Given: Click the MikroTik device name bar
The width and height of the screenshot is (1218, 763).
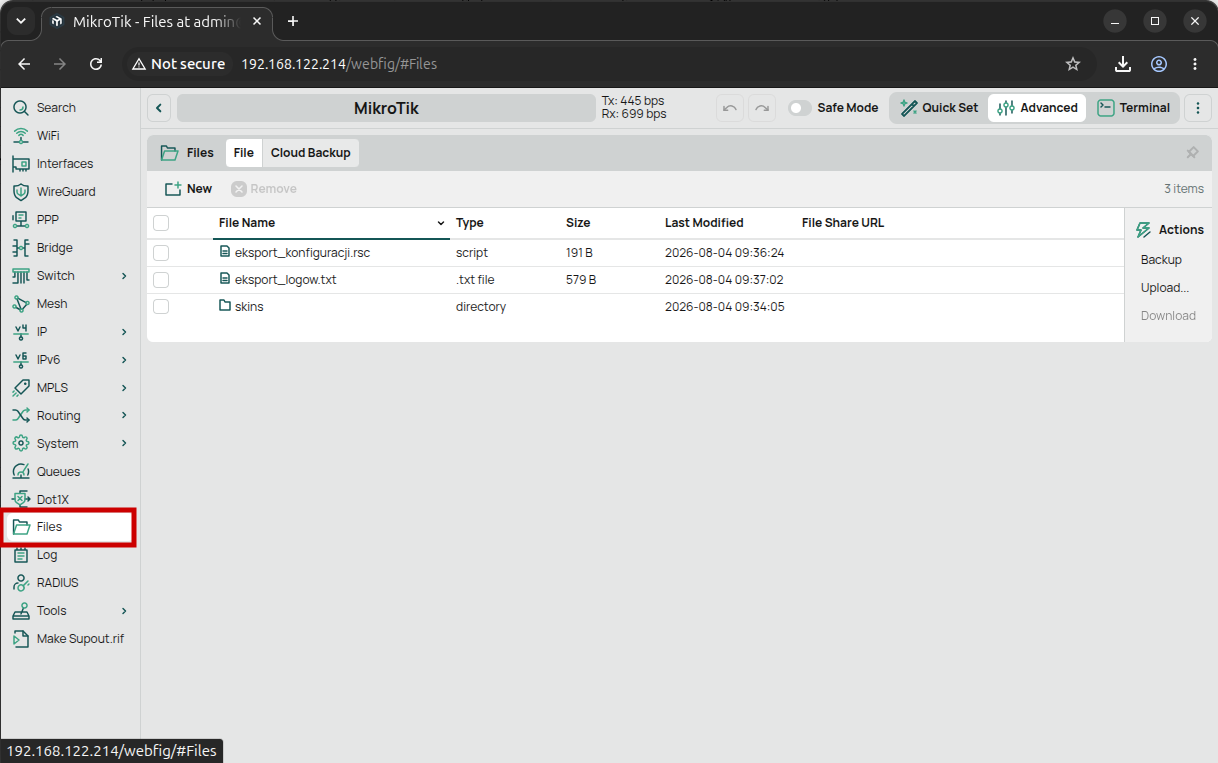Looking at the screenshot, I should point(386,108).
